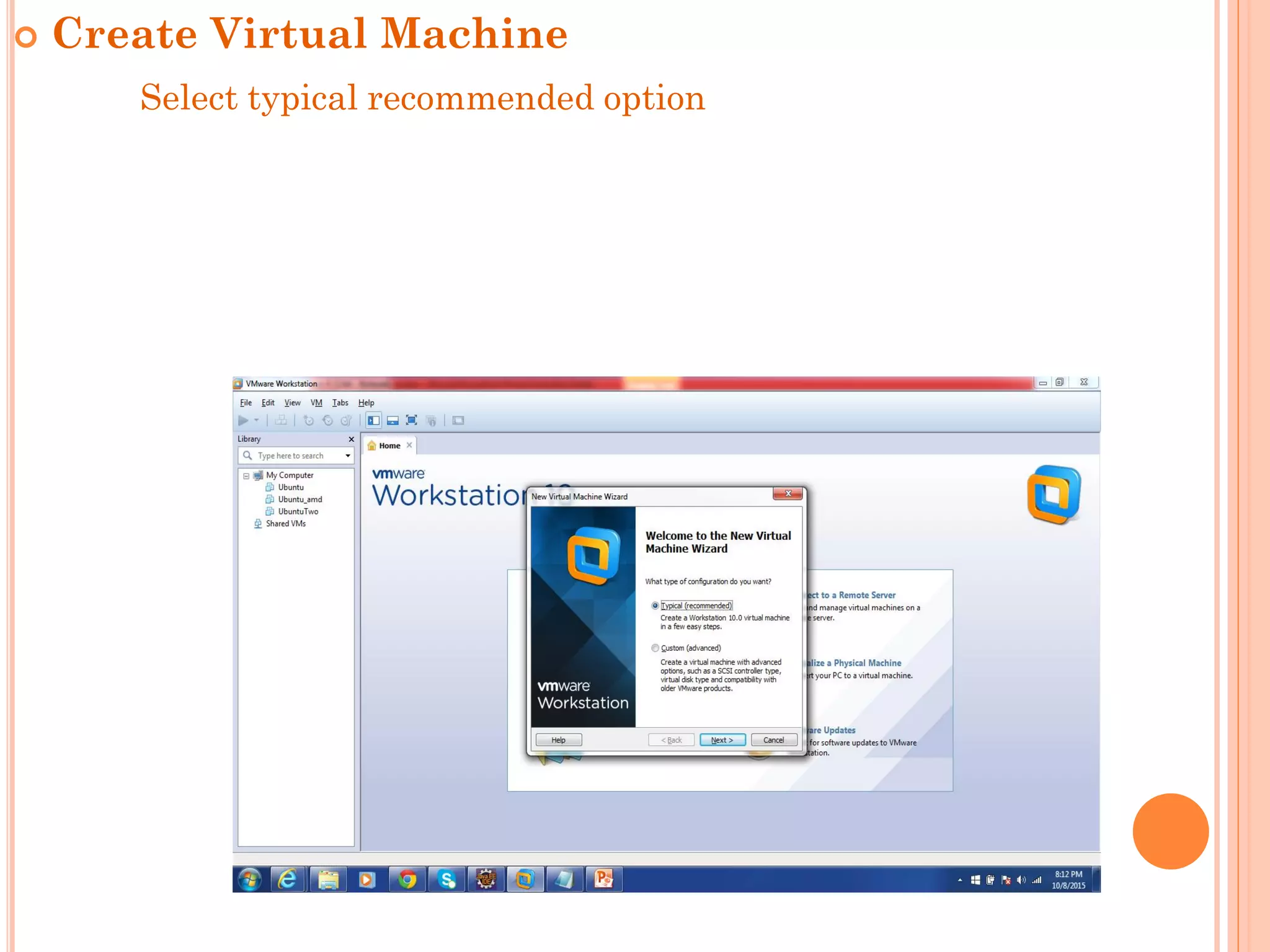Open Google Chrome from the taskbar
1270x952 pixels.
coord(407,879)
